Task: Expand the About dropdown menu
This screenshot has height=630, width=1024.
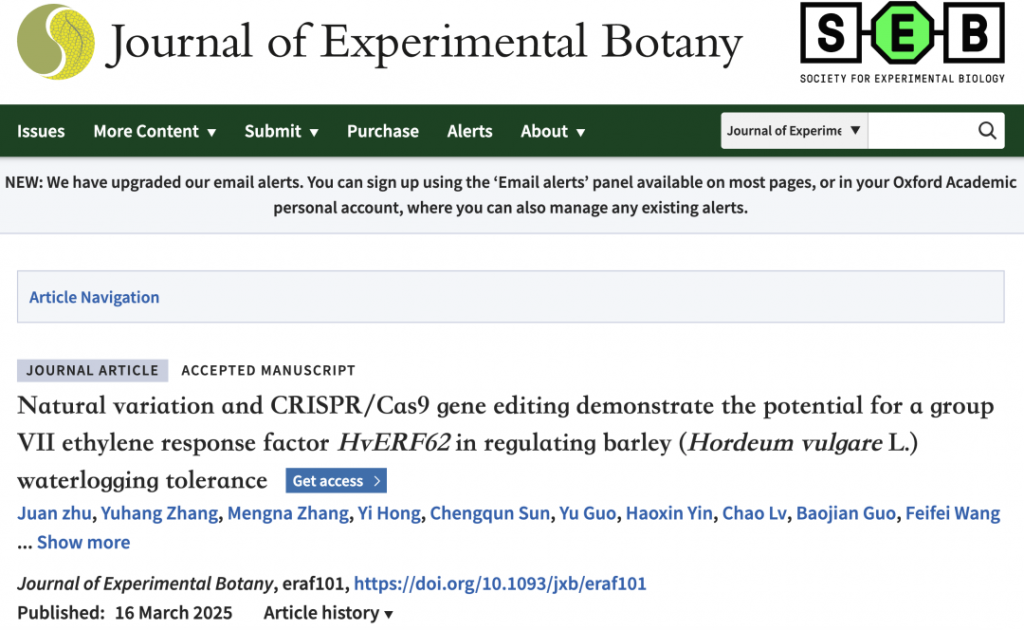Action: click(x=552, y=131)
